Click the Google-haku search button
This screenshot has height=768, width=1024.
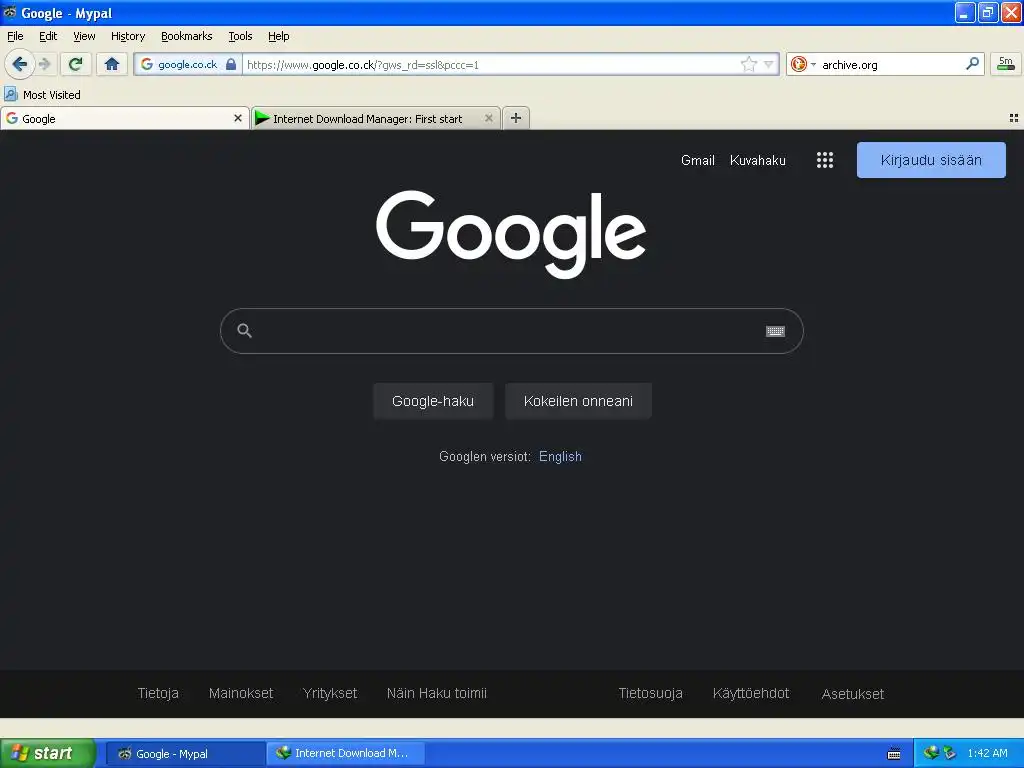(x=433, y=401)
